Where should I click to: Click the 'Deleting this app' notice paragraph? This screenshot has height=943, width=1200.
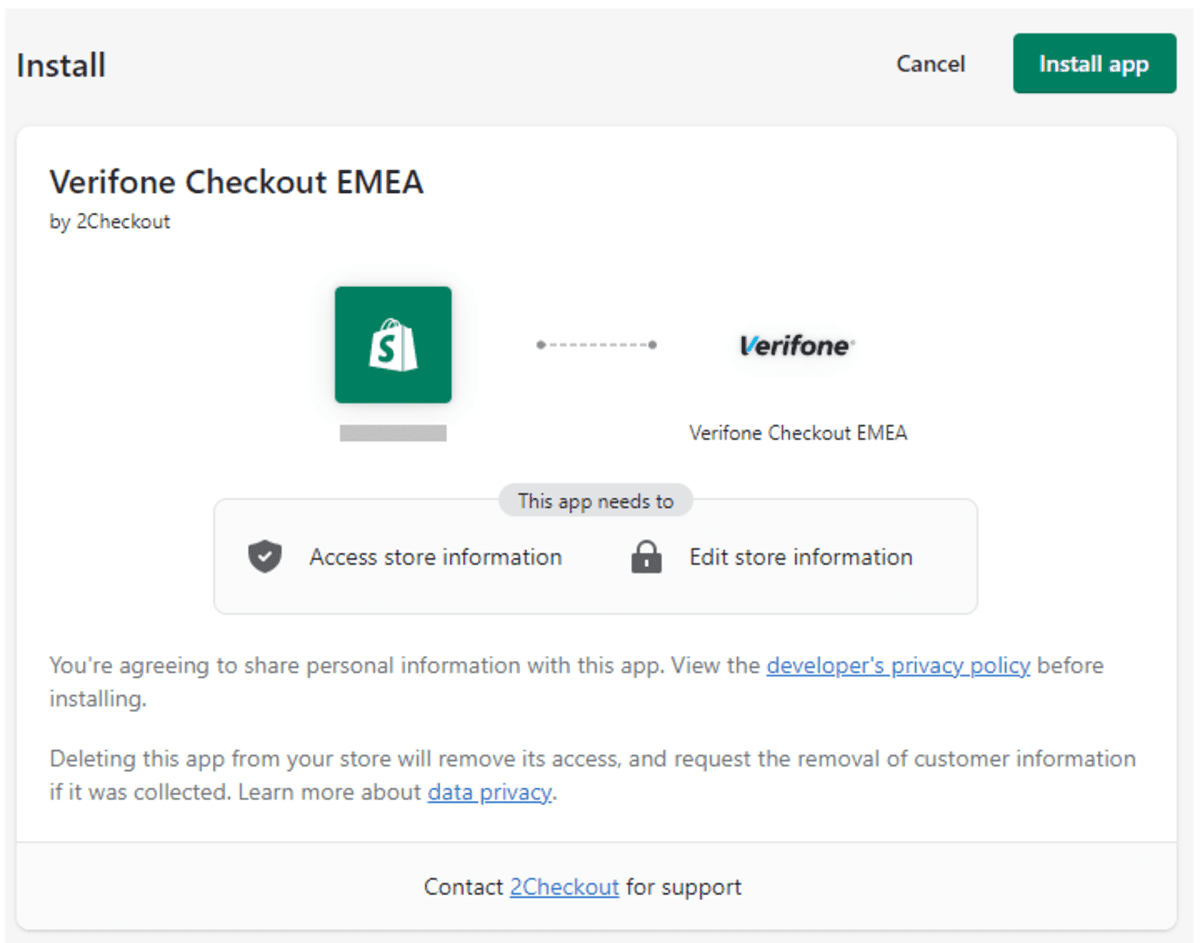click(593, 776)
